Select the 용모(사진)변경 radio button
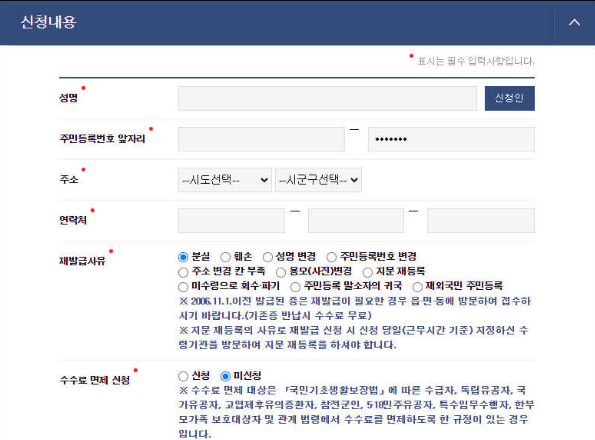The height and width of the screenshot is (440, 595). [x=281, y=272]
